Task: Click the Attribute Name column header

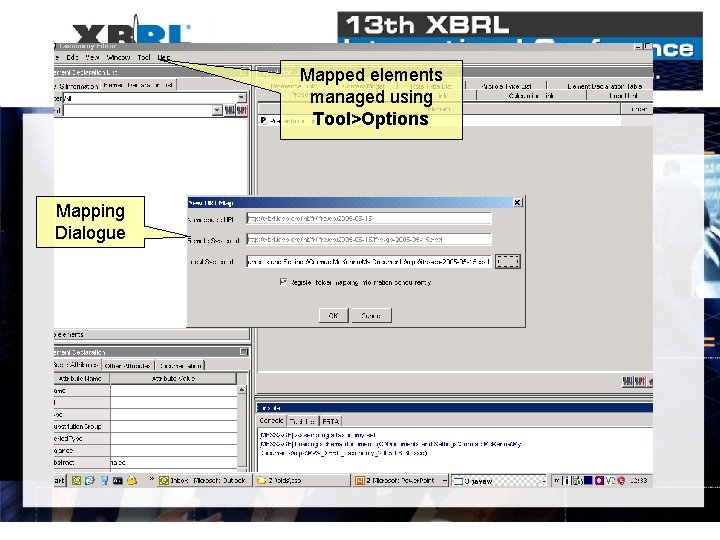Action: 80,378
